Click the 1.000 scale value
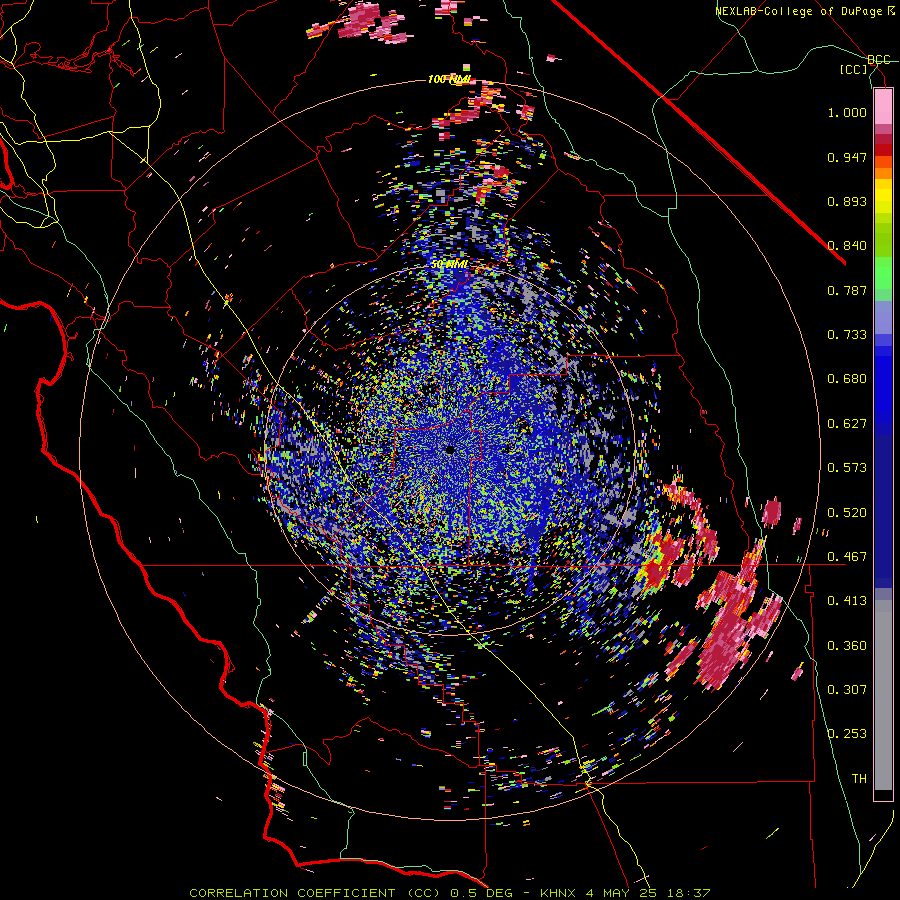 847,112
